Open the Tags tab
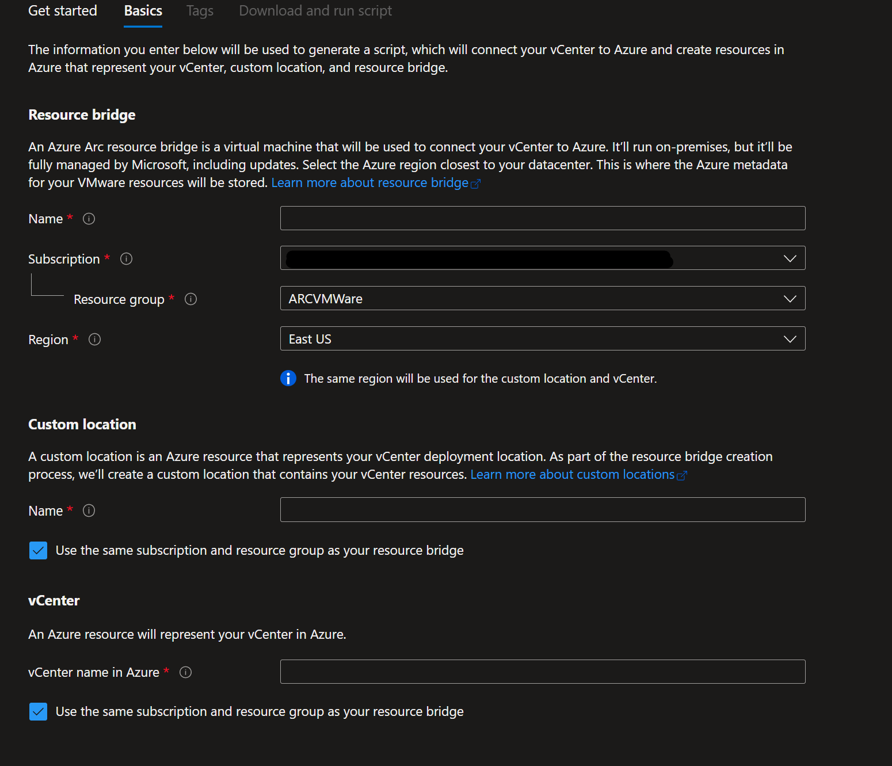This screenshot has width=892, height=766. tap(200, 11)
